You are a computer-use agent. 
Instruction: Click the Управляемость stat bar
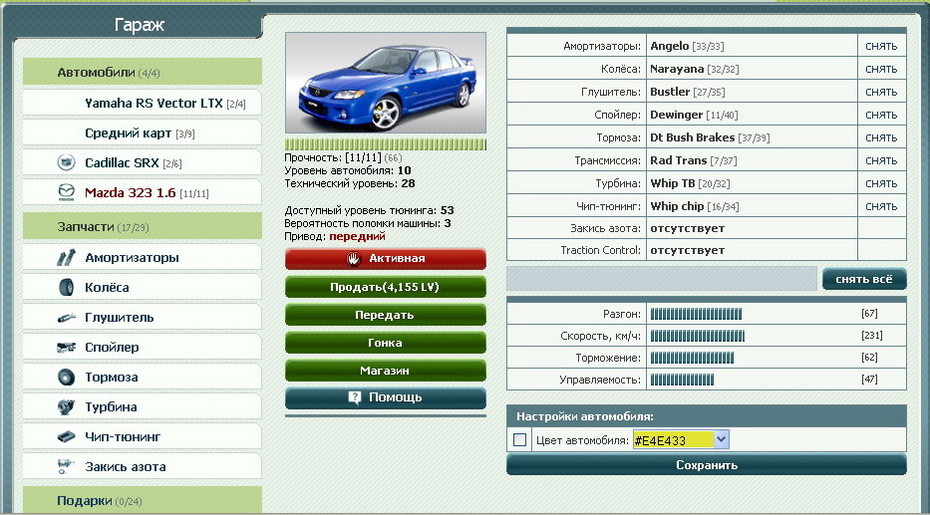pyautogui.click(x=682, y=380)
